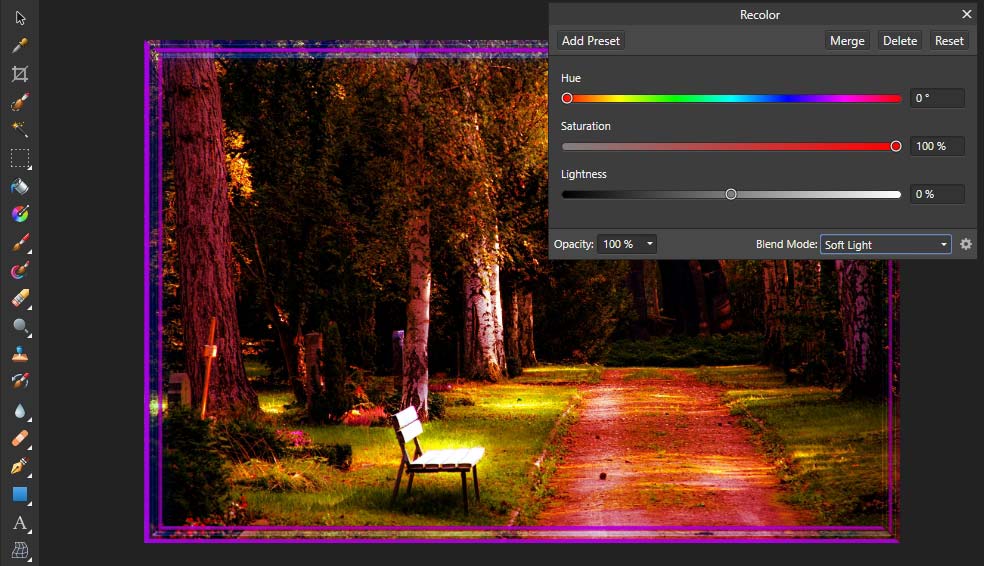Viewport: 984px width, 566px height.
Task: Reset the Recolor adjustment
Action: pyautogui.click(x=949, y=41)
